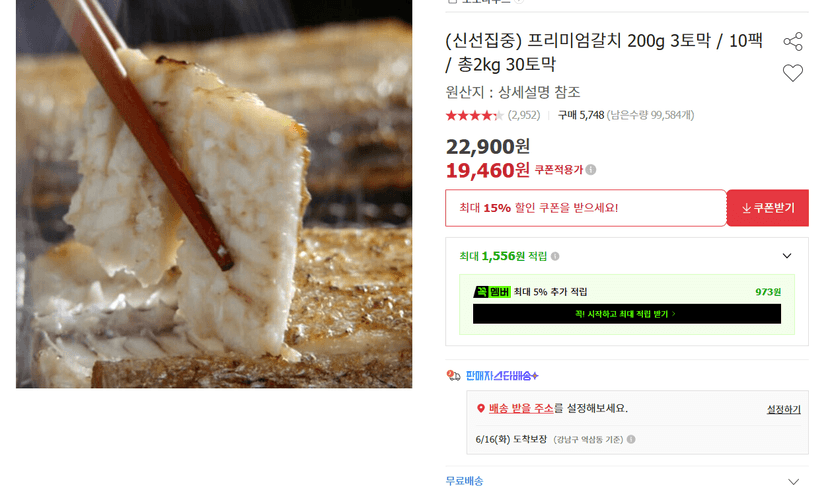Click the 무료배송 text link

(x=464, y=481)
